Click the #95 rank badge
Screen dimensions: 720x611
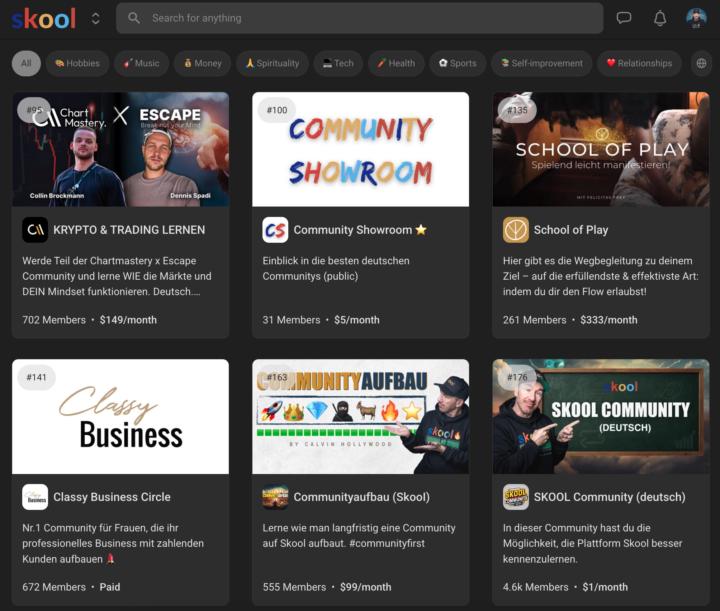34,110
